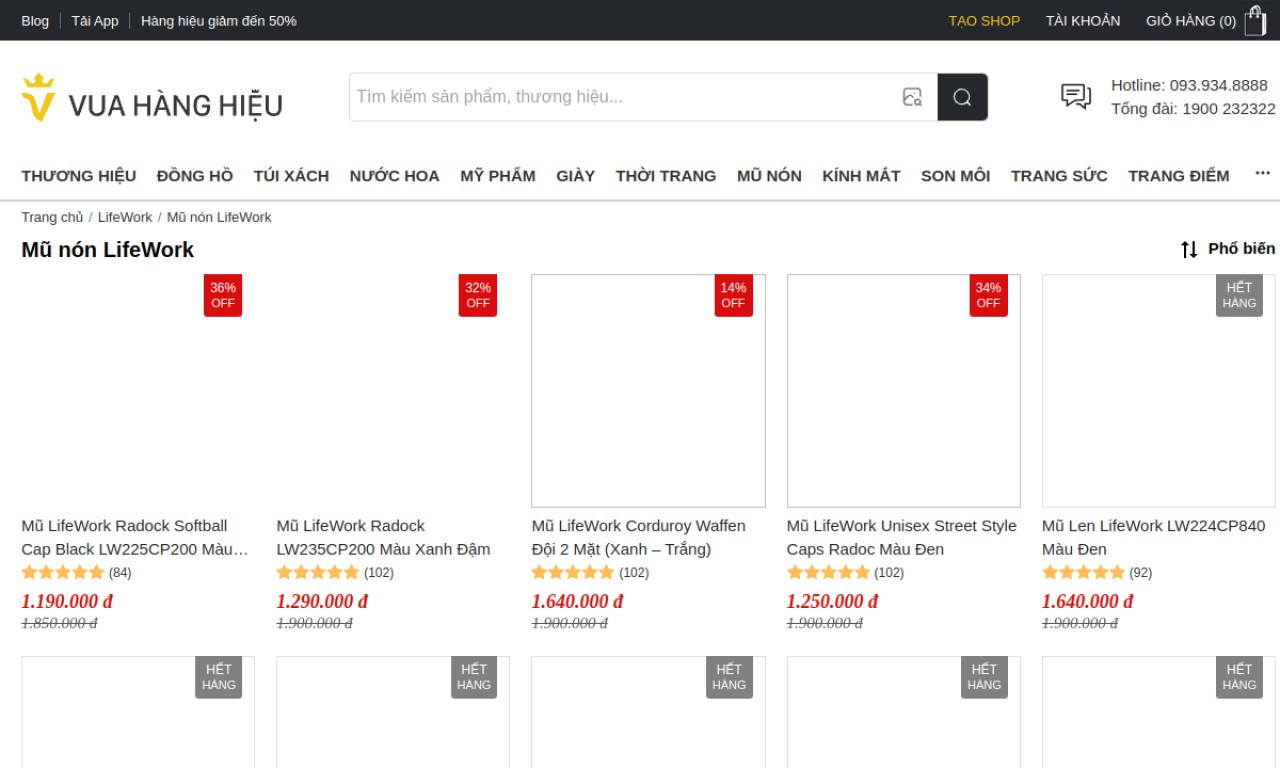Click Radock Softball Cap product image

point(138,391)
